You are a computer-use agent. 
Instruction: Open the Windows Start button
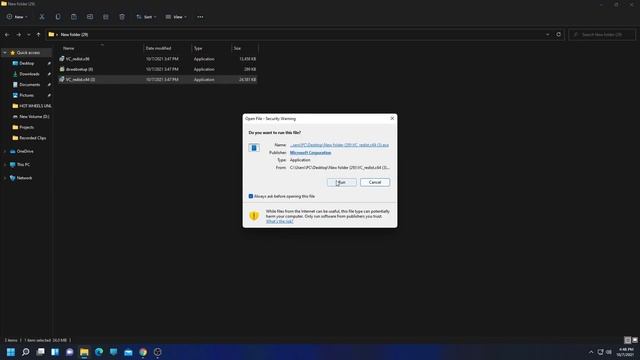11,352
